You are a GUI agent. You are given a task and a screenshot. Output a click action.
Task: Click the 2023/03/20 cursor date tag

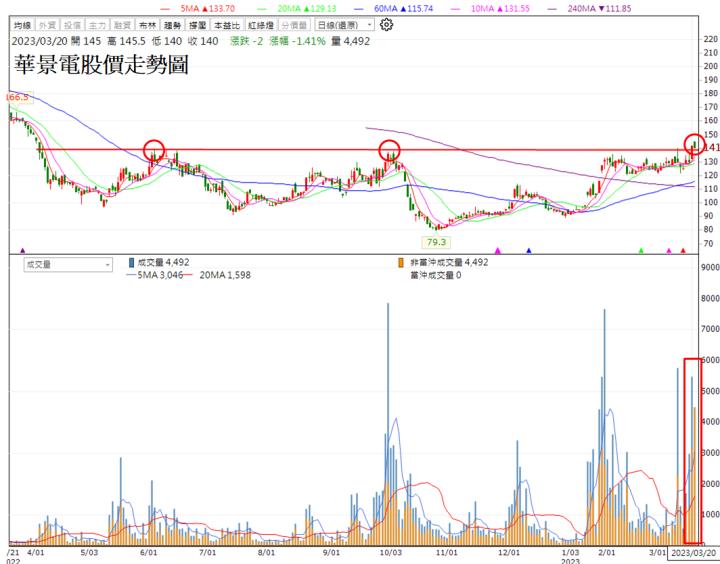point(693,553)
